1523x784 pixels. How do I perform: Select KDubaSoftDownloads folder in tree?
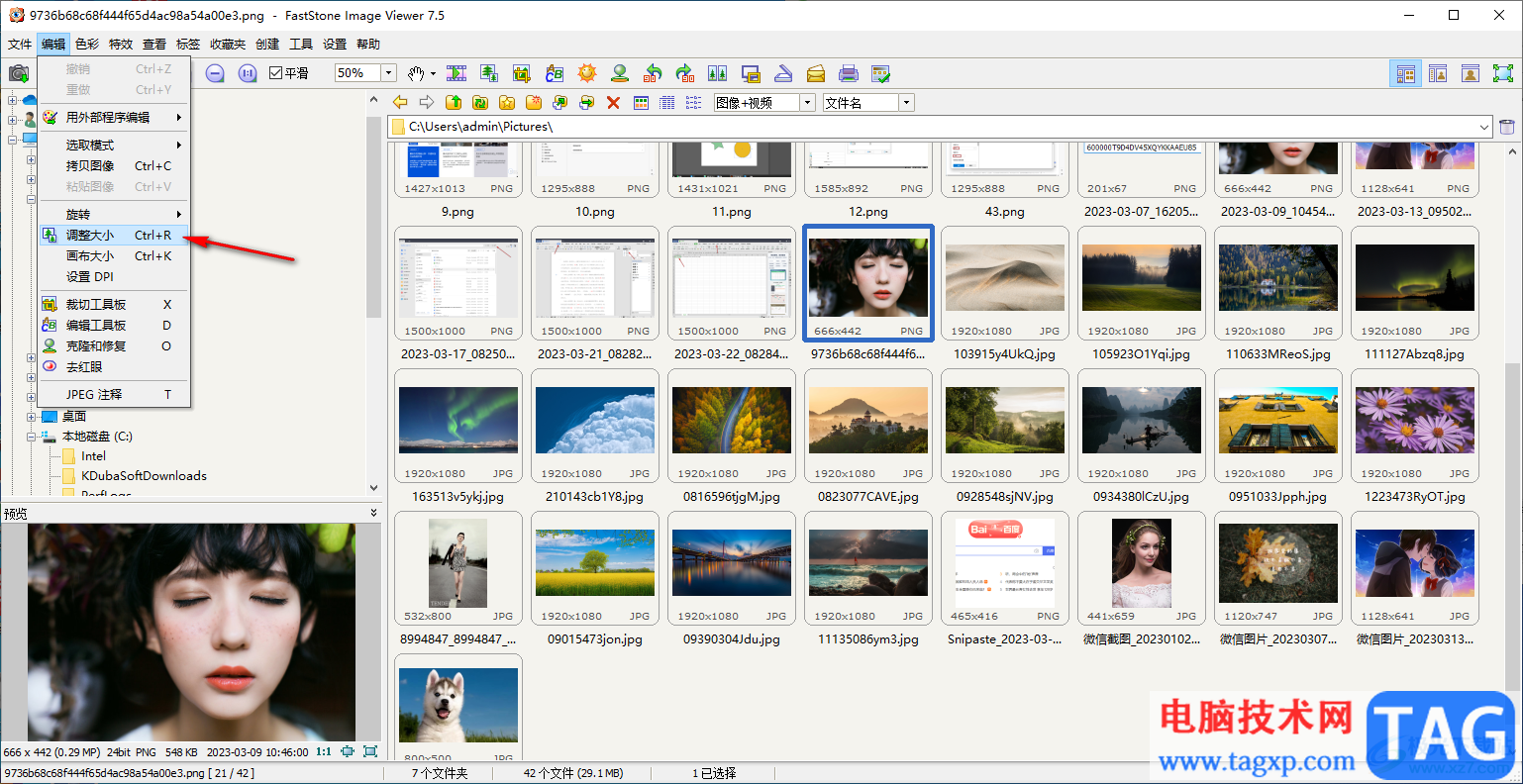(144, 476)
